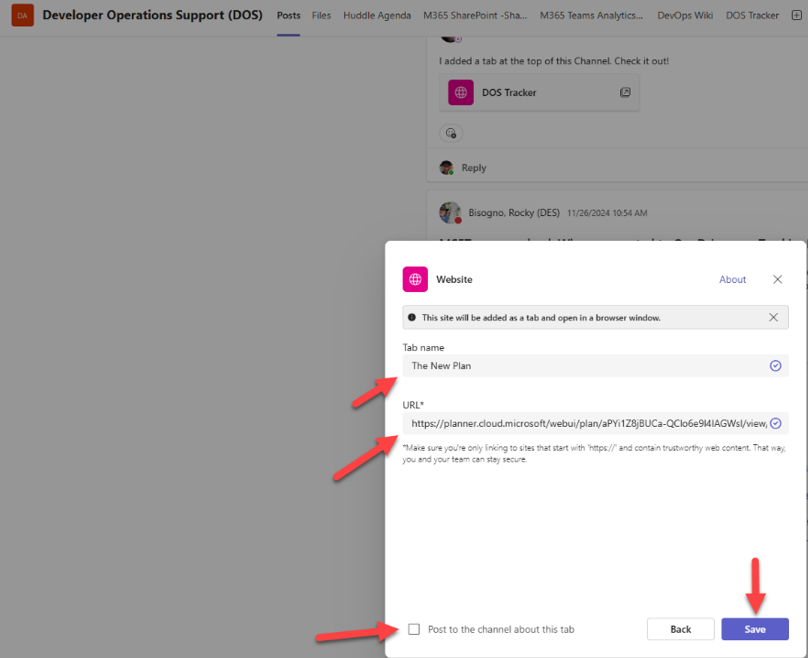This screenshot has height=658, width=808.
Task: Click the checkmark icon in URL field
Action: (x=775, y=424)
